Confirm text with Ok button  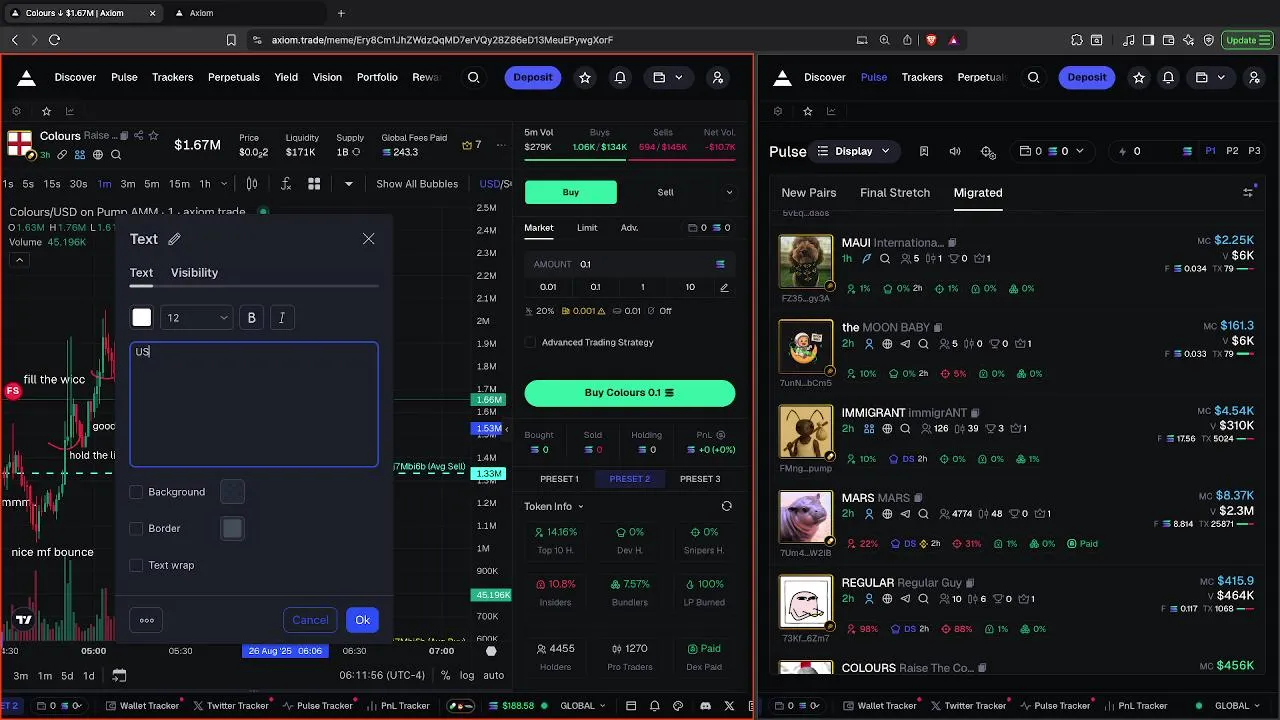pyautogui.click(x=363, y=620)
